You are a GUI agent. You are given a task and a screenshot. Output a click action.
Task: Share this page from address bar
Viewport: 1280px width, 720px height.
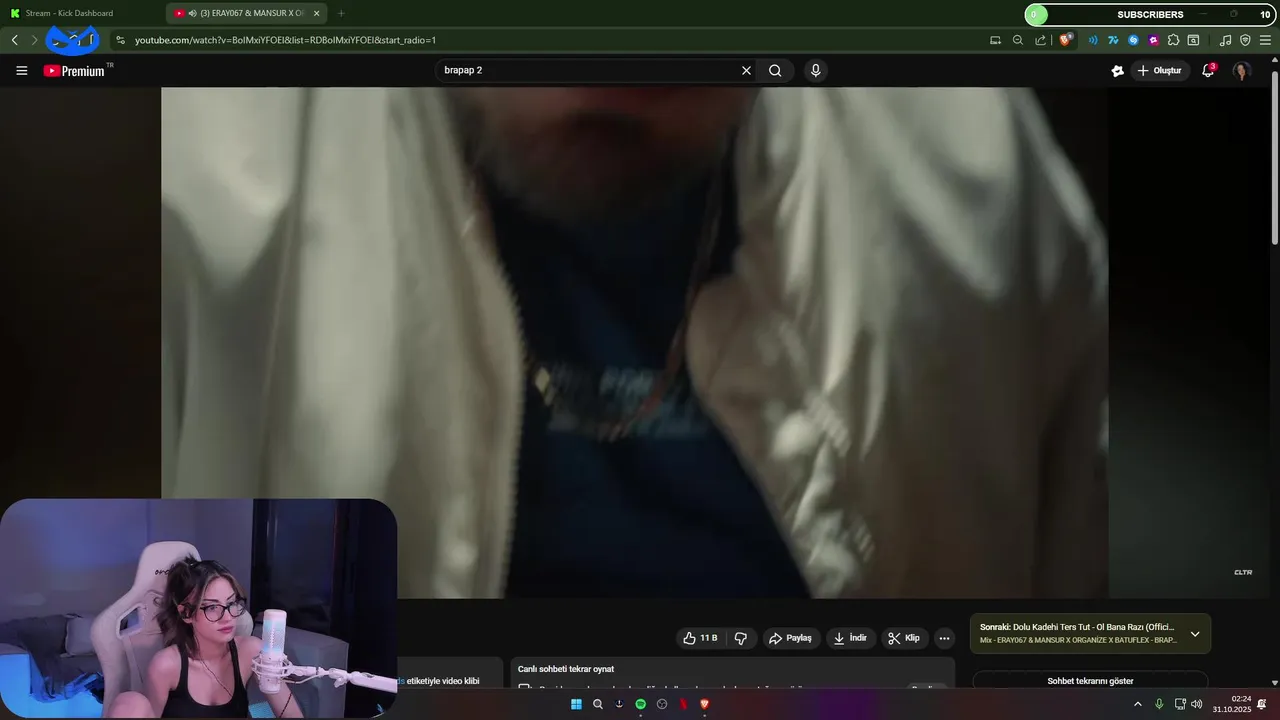click(1041, 40)
